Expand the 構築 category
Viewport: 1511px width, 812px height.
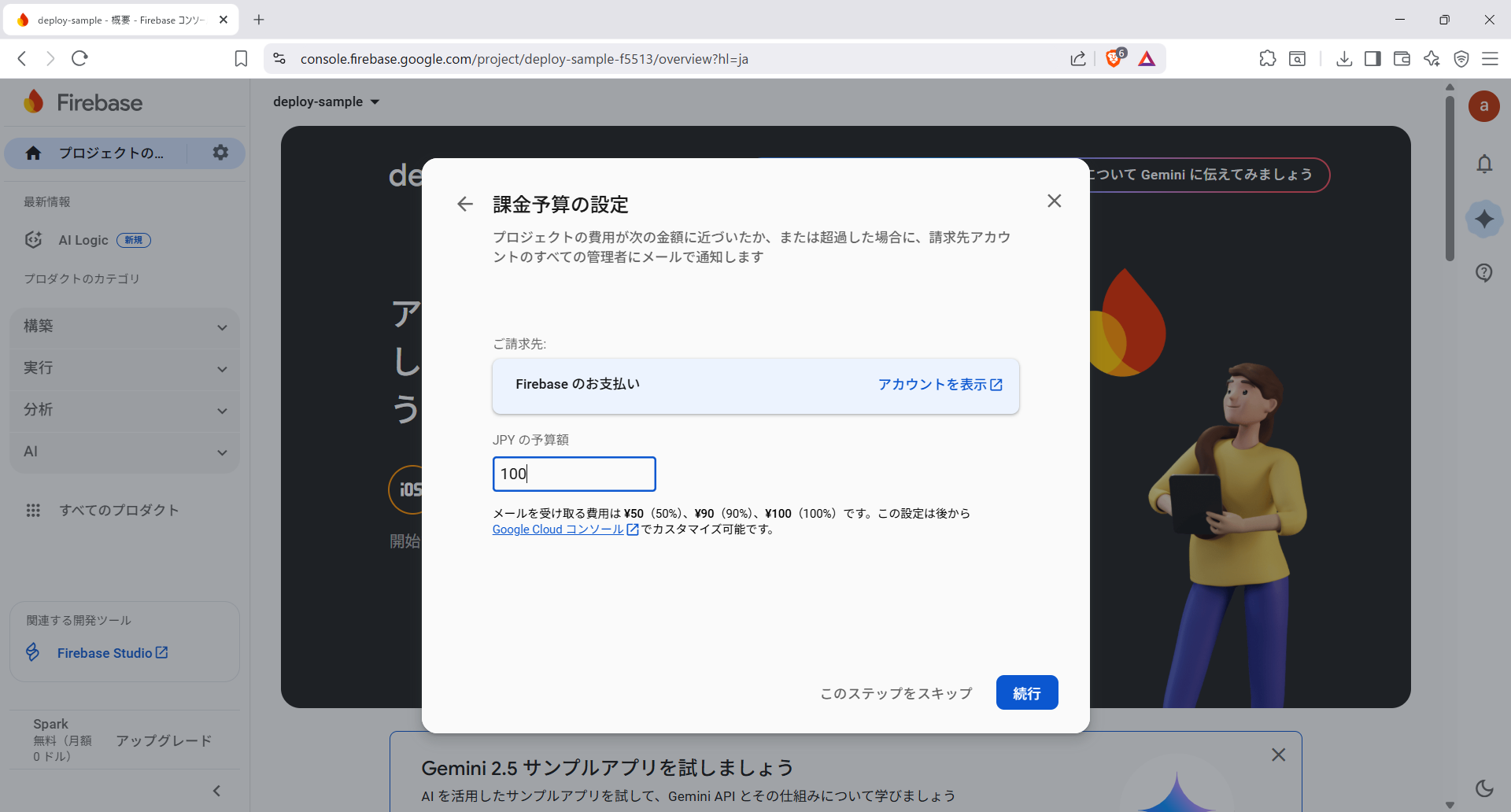coord(125,327)
